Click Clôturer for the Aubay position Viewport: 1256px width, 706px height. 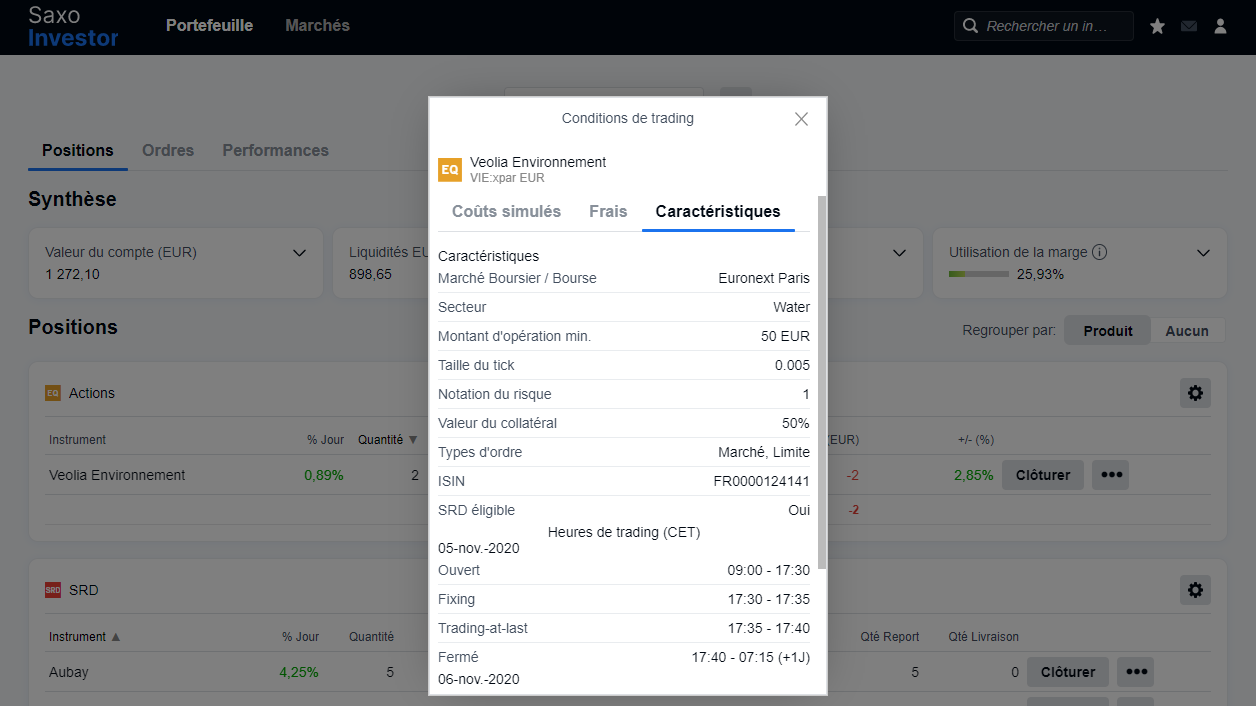1068,672
